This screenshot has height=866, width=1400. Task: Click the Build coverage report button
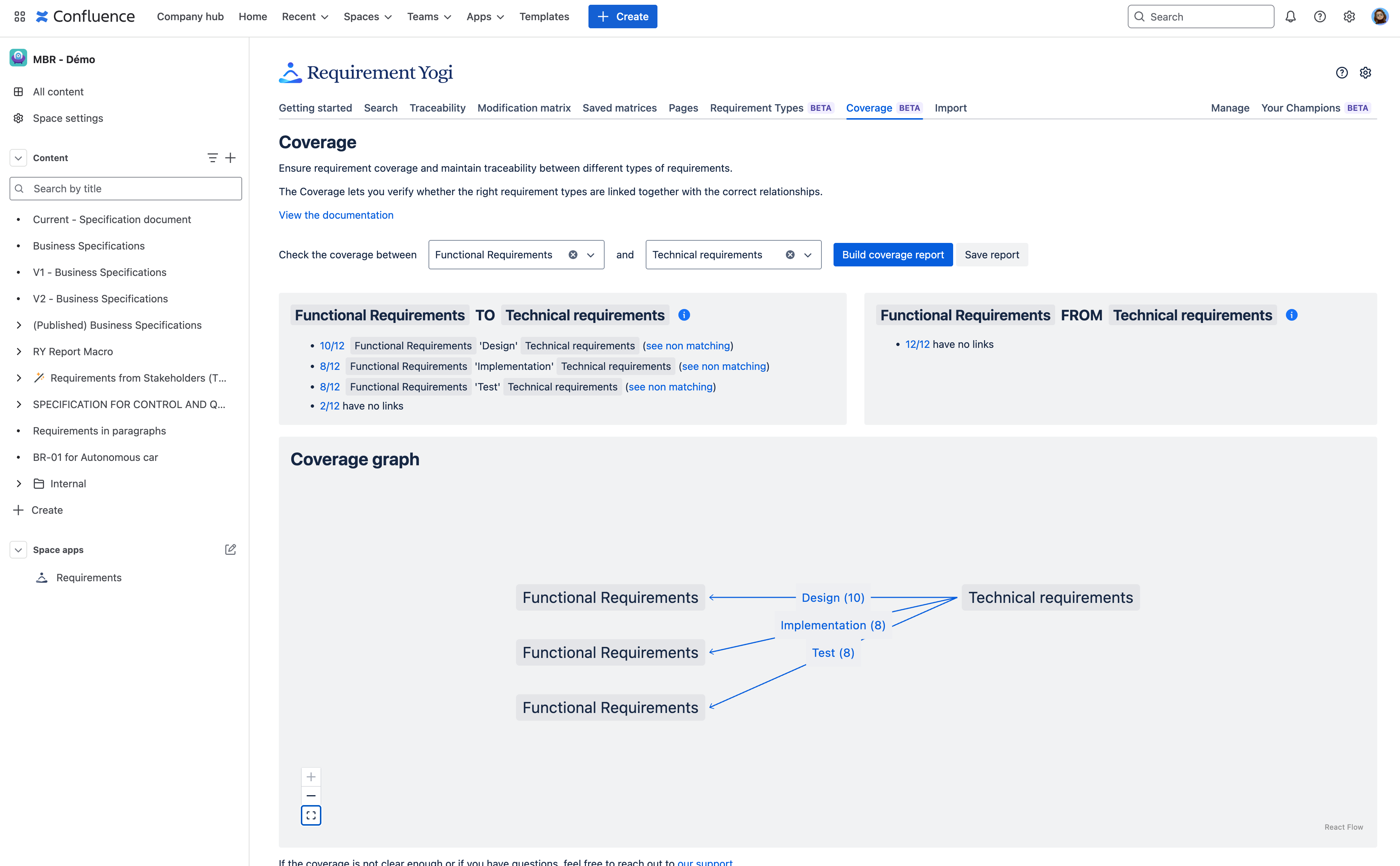coord(893,255)
